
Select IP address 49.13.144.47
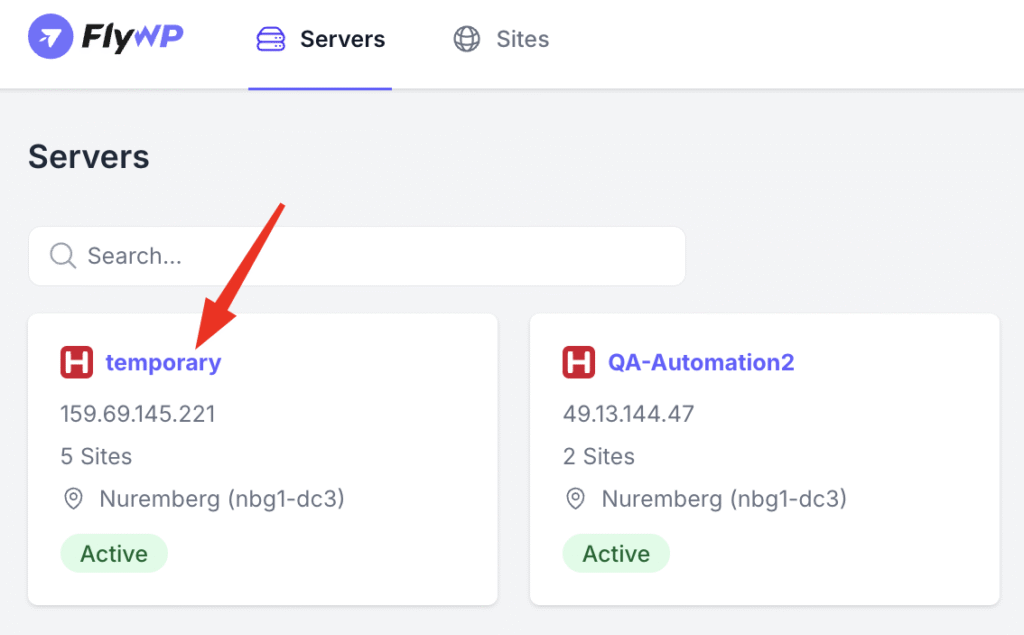(628, 414)
